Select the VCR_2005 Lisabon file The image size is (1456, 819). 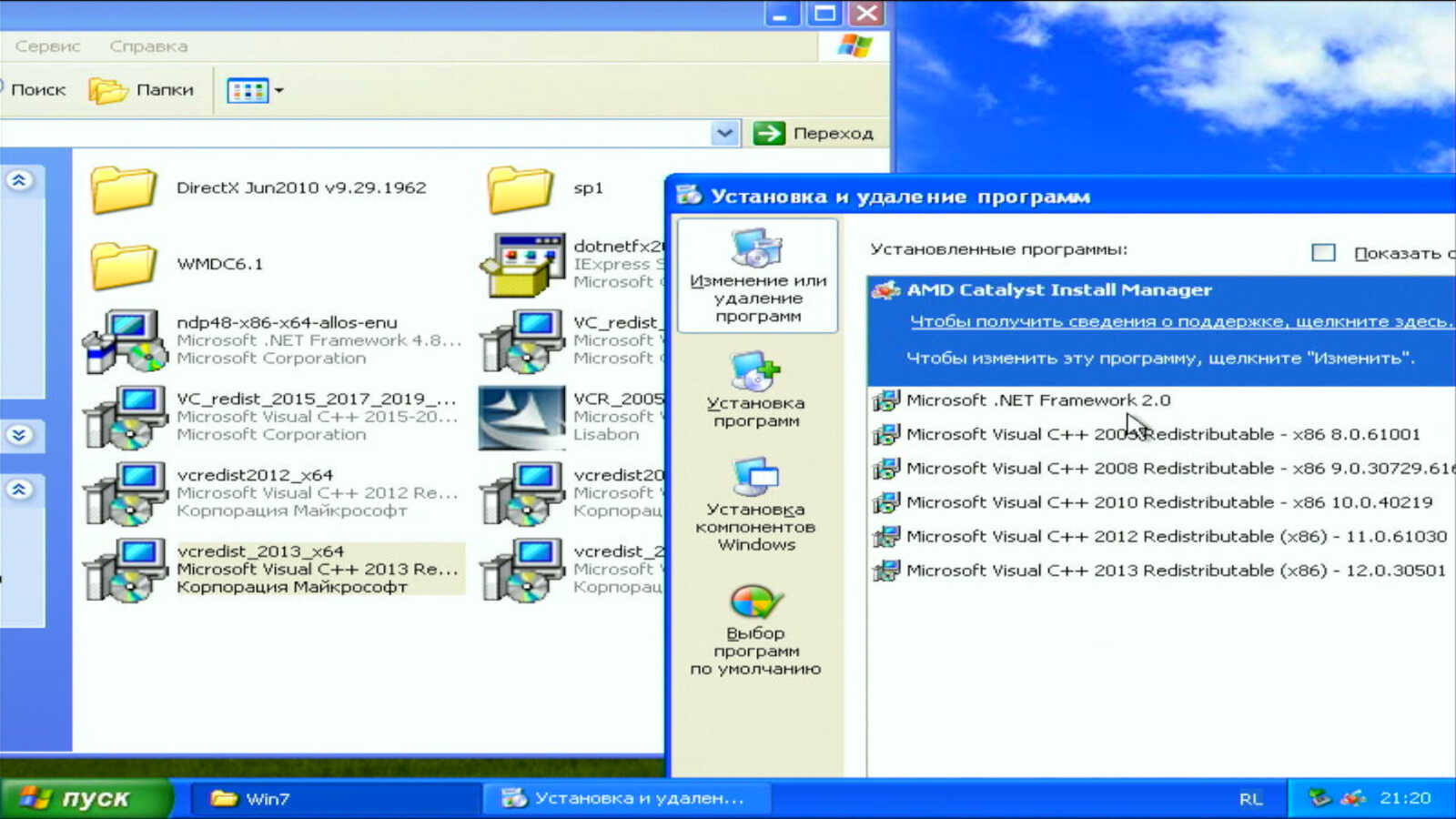coord(572,417)
